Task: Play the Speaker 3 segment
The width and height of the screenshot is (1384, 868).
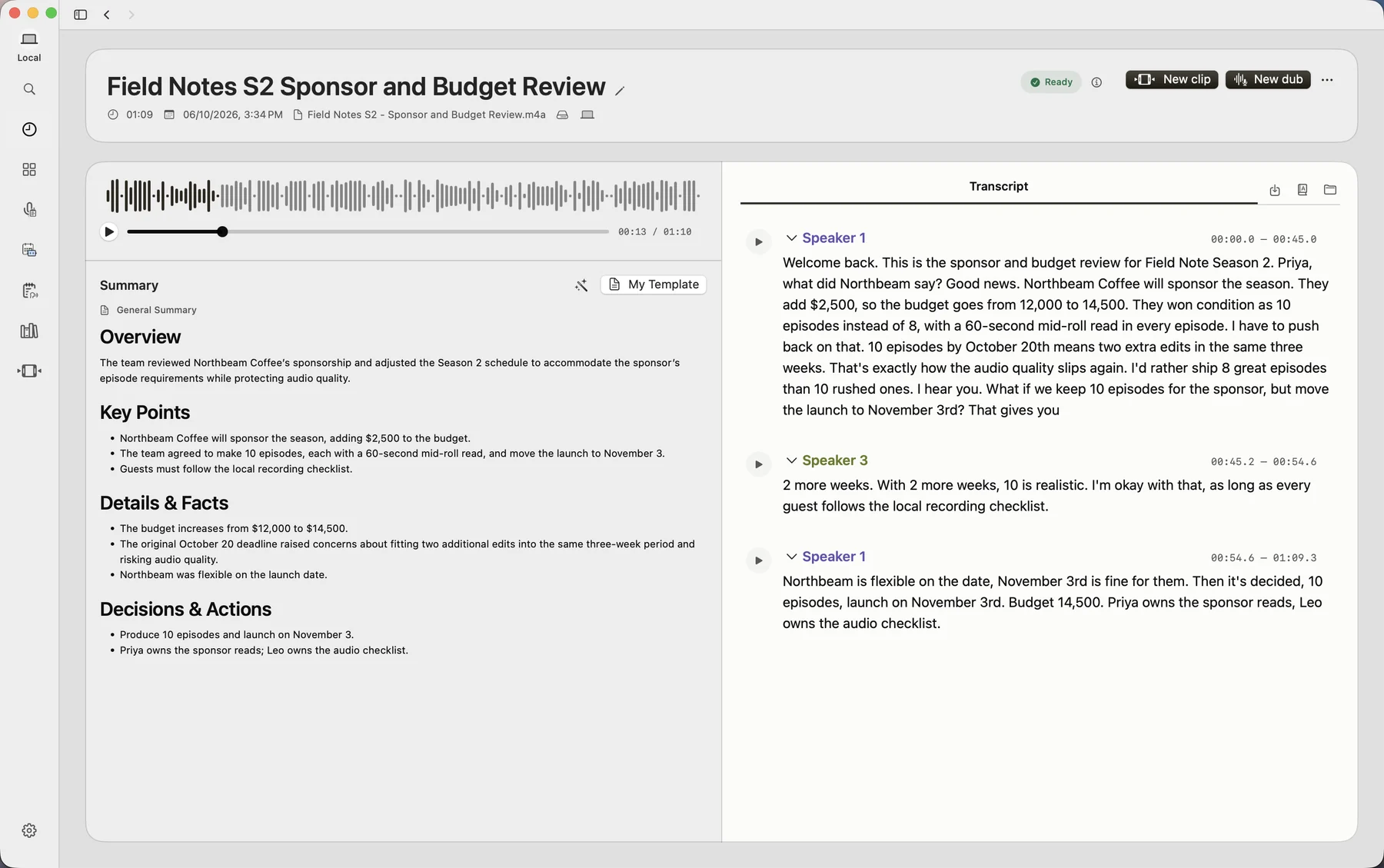Action: coord(758,464)
